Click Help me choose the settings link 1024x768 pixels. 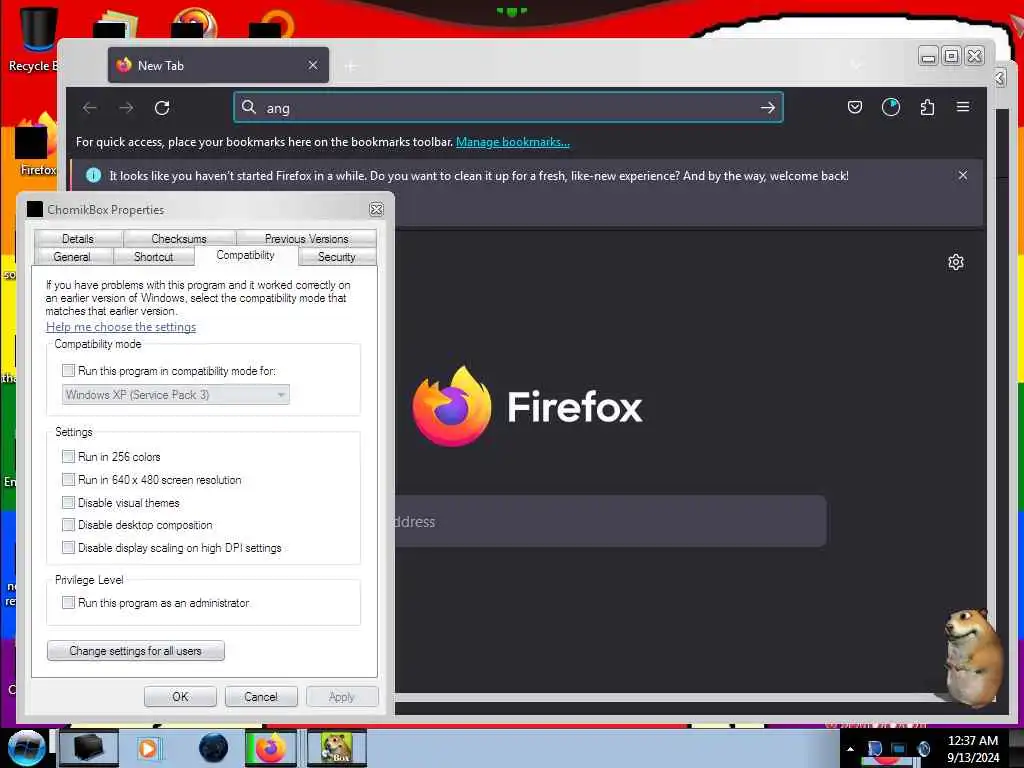(x=121, y=327)
